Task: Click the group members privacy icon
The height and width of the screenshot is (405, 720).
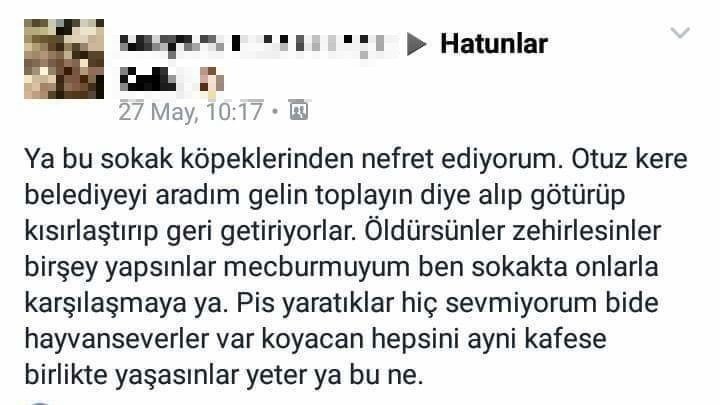Action: point(299,111)
